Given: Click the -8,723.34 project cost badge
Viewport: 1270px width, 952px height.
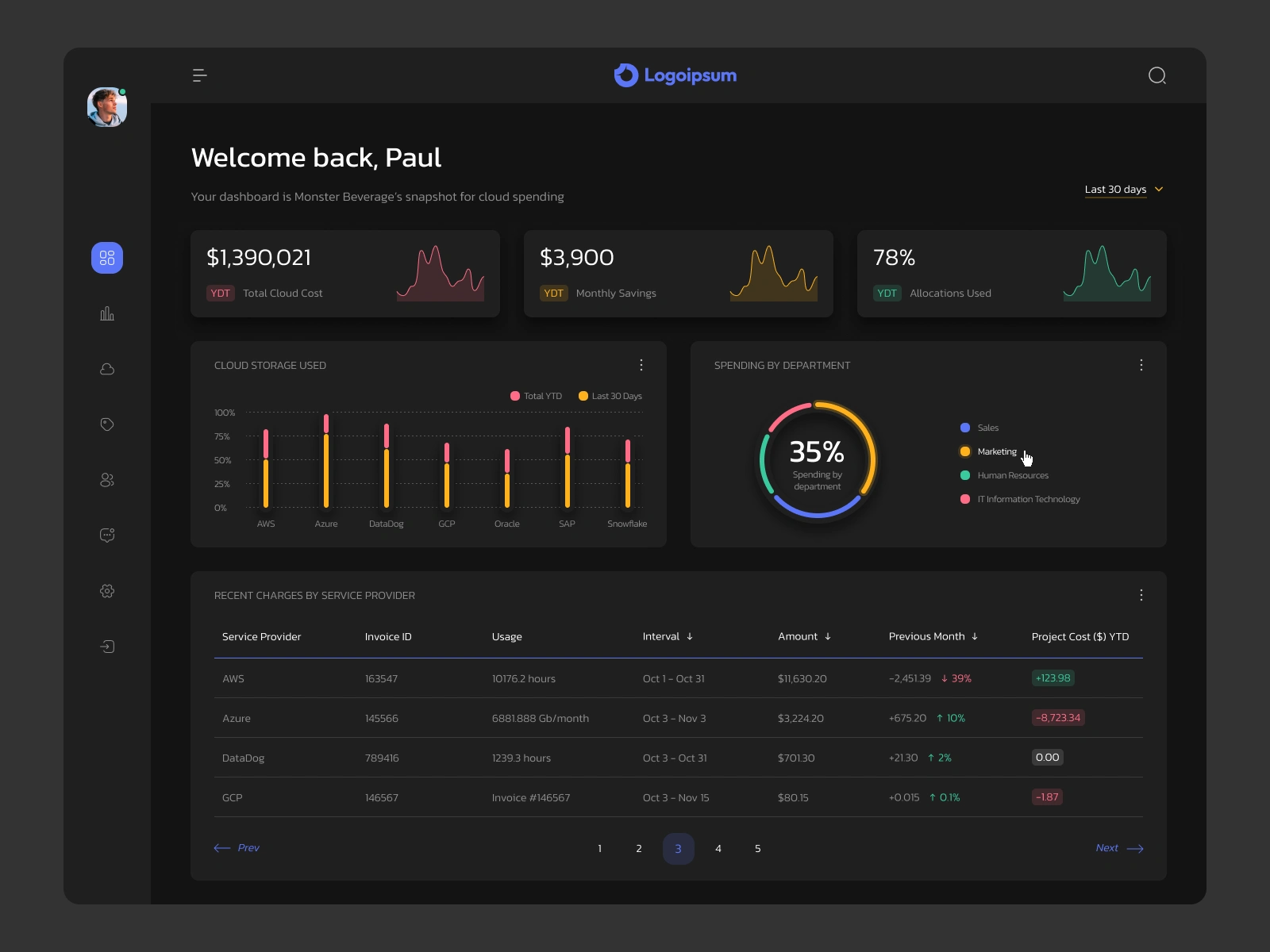Looking at the screenshot, I should [1058, 718].
